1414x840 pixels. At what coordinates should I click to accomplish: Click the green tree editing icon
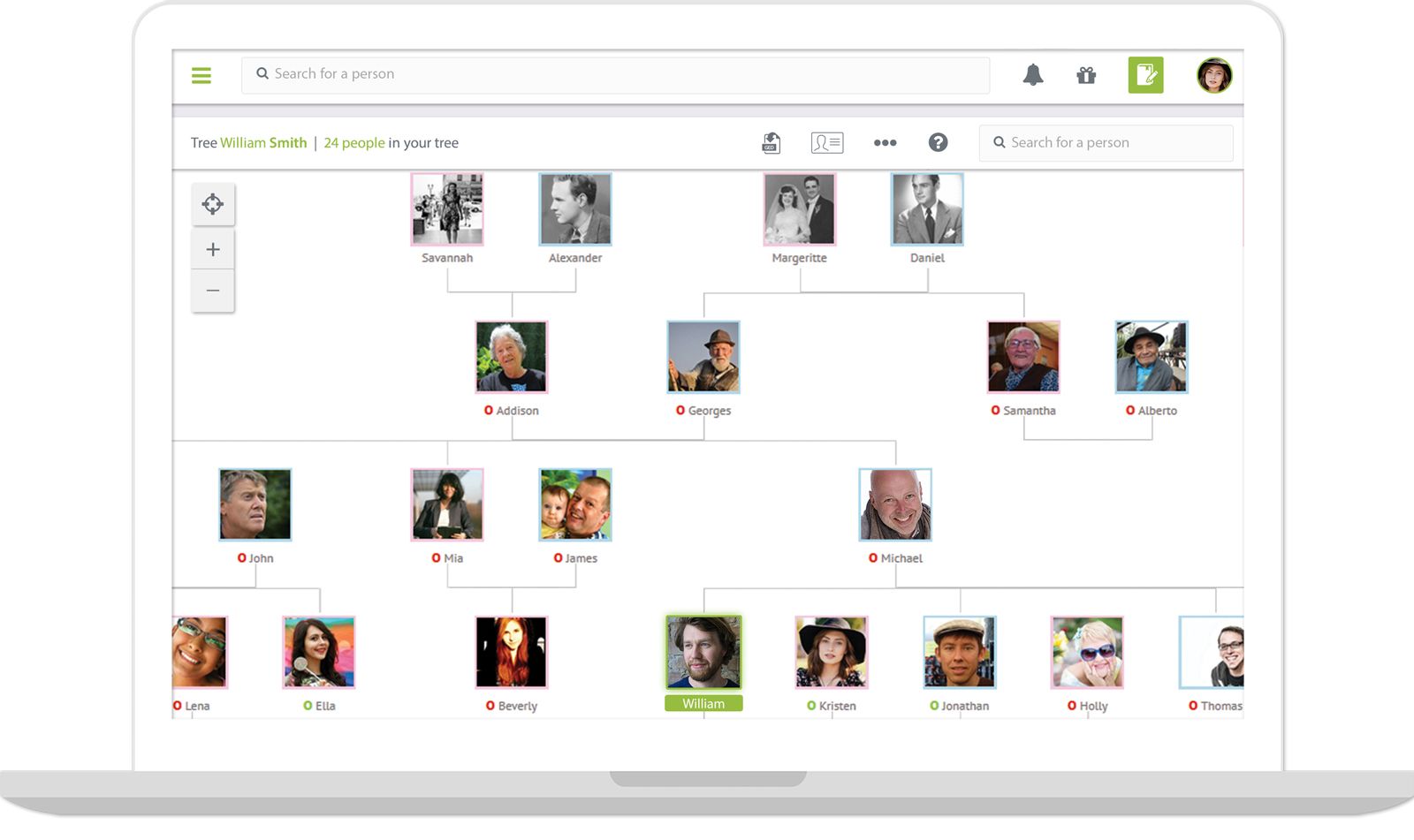[1145, 75]
